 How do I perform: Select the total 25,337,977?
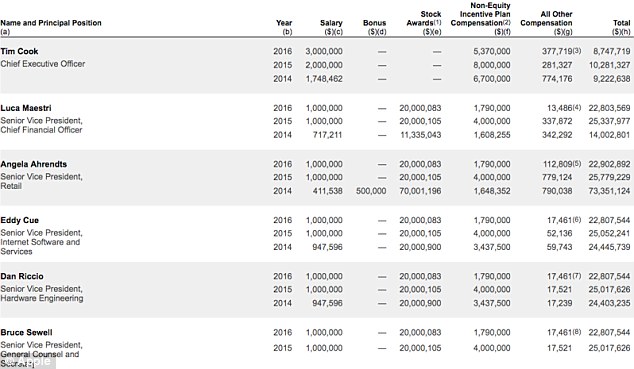coord(609,121)
